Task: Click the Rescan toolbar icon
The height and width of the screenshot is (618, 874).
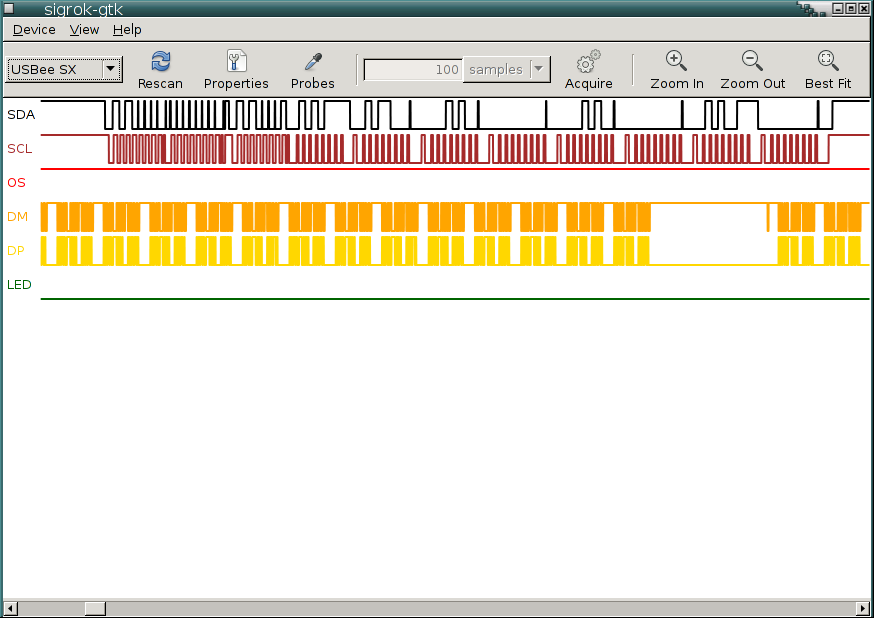Action: click(160, 62)
